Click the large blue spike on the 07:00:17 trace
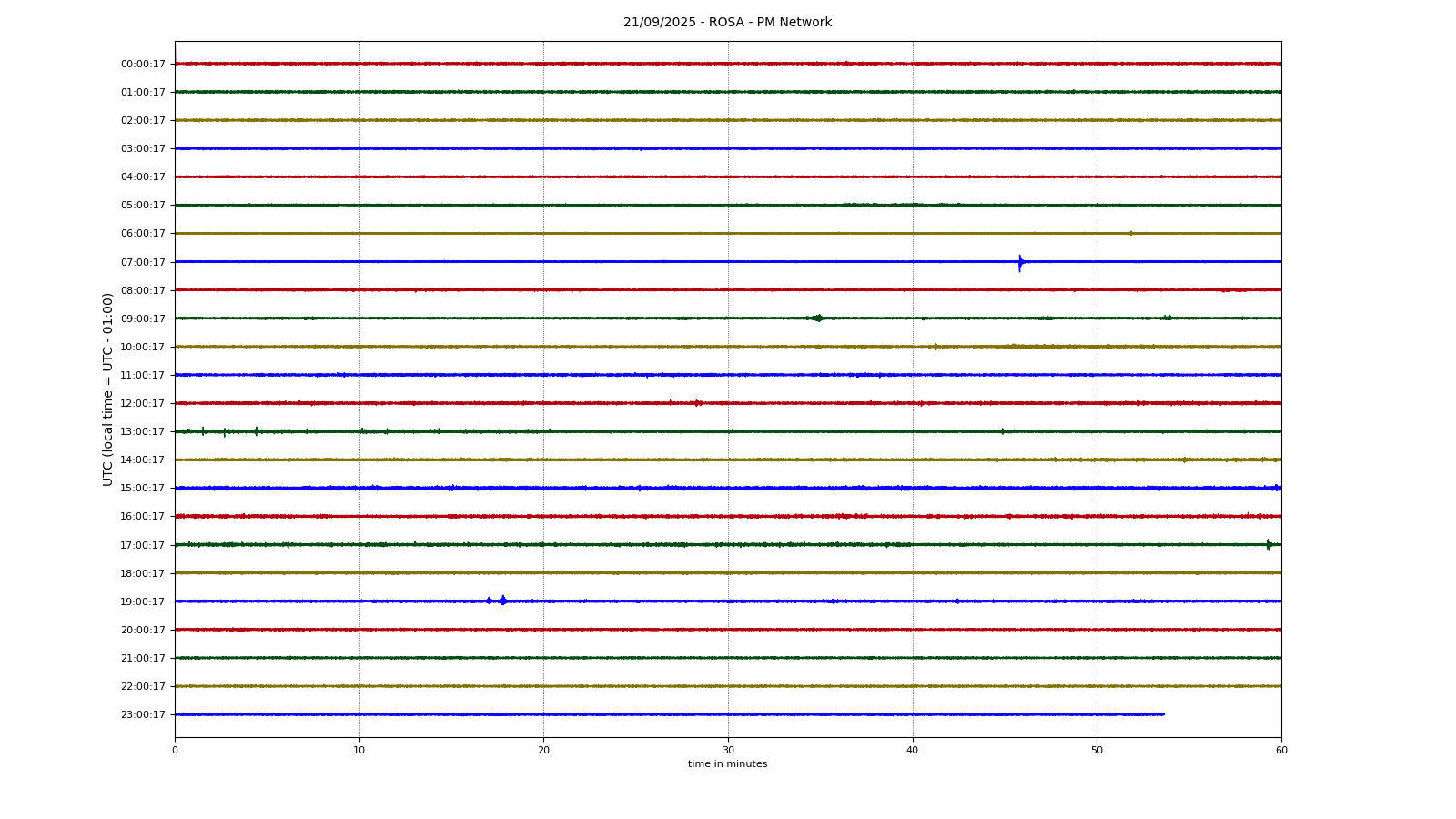This screenshot has height=819, width=1456. pos(1020,263)
